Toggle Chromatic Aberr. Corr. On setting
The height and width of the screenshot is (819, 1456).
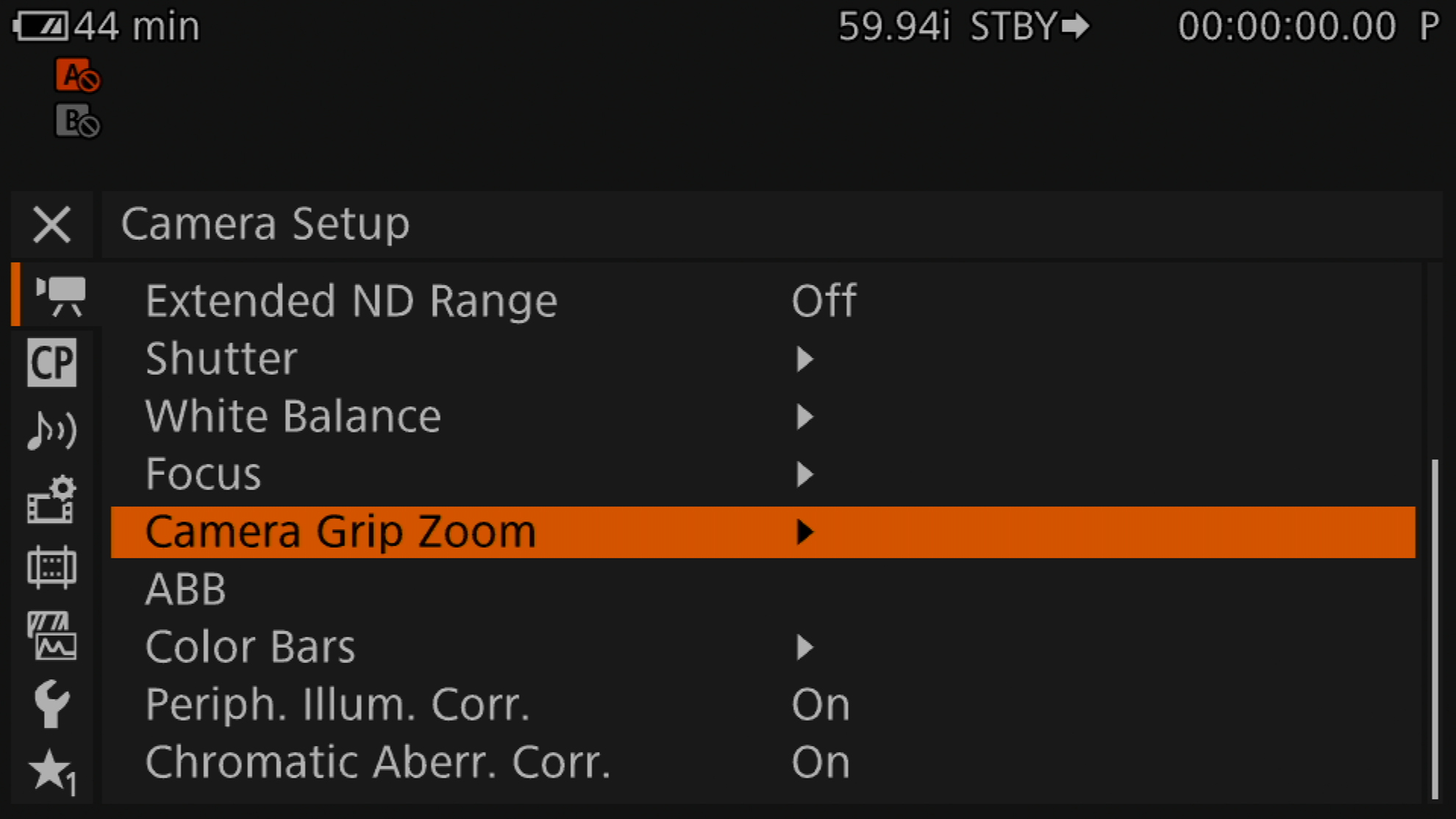click(820, 762)
